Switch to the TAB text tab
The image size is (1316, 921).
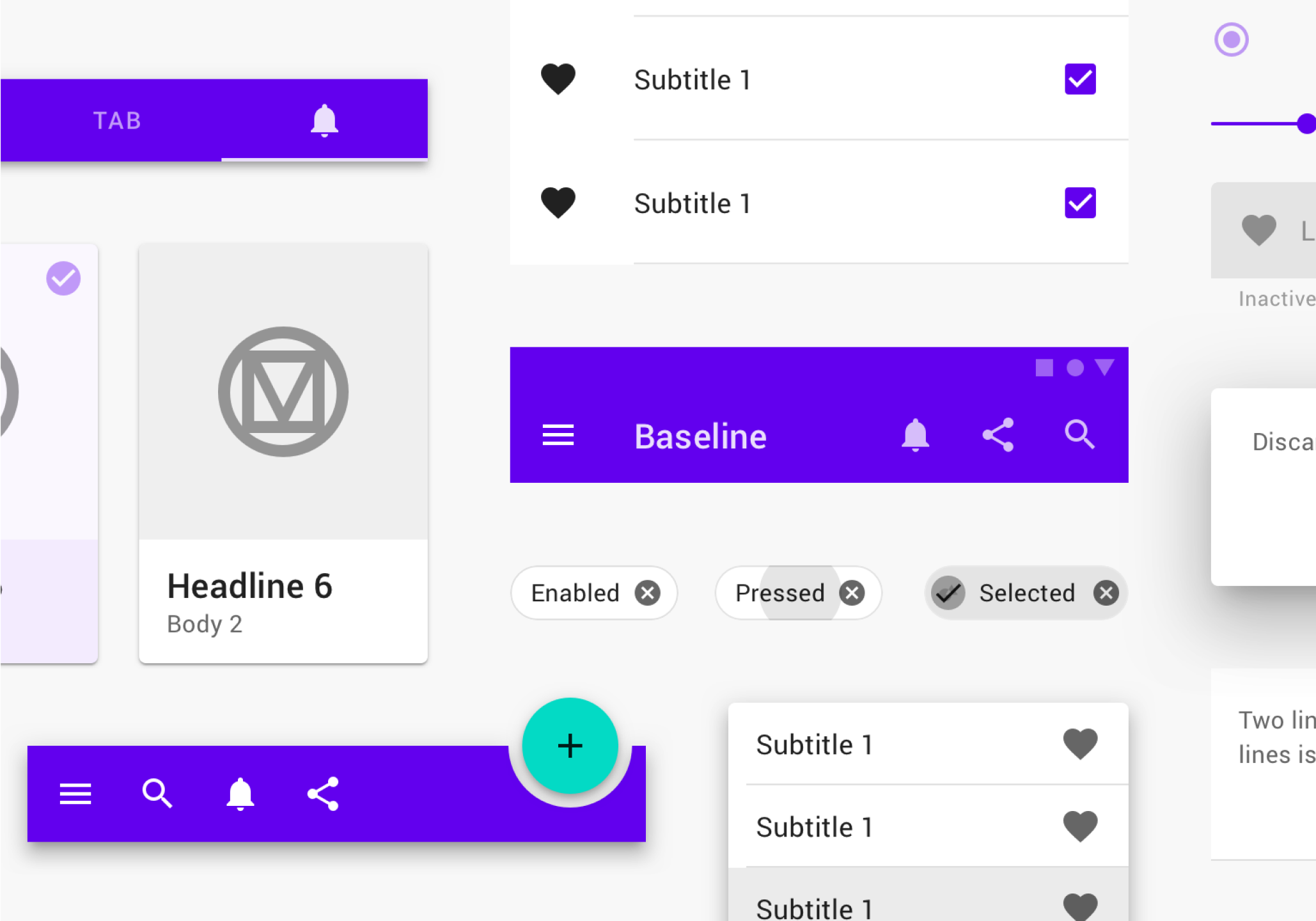tap(117, 120)
